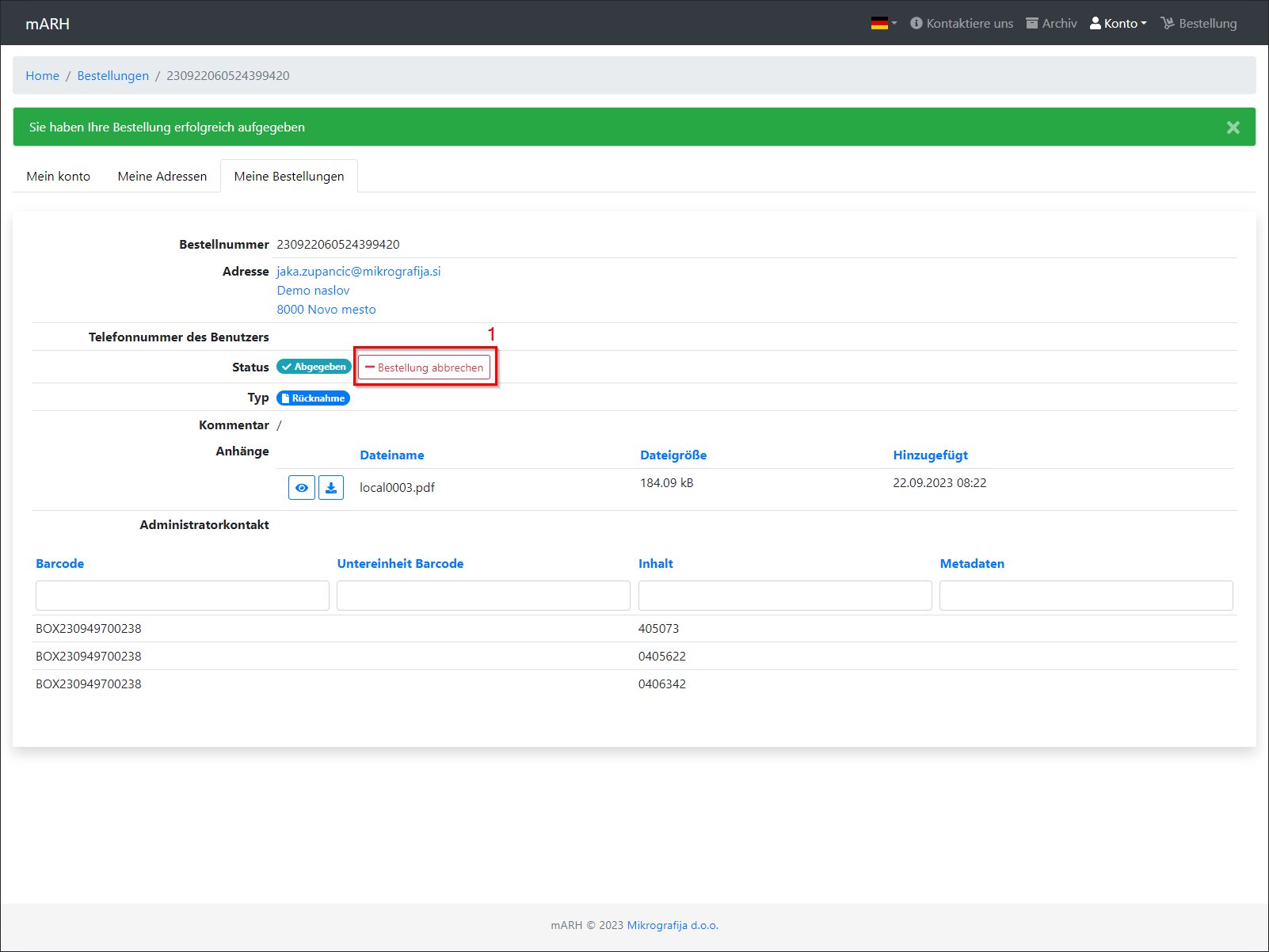Dismiss the green success alert

tap(1233, 128)
